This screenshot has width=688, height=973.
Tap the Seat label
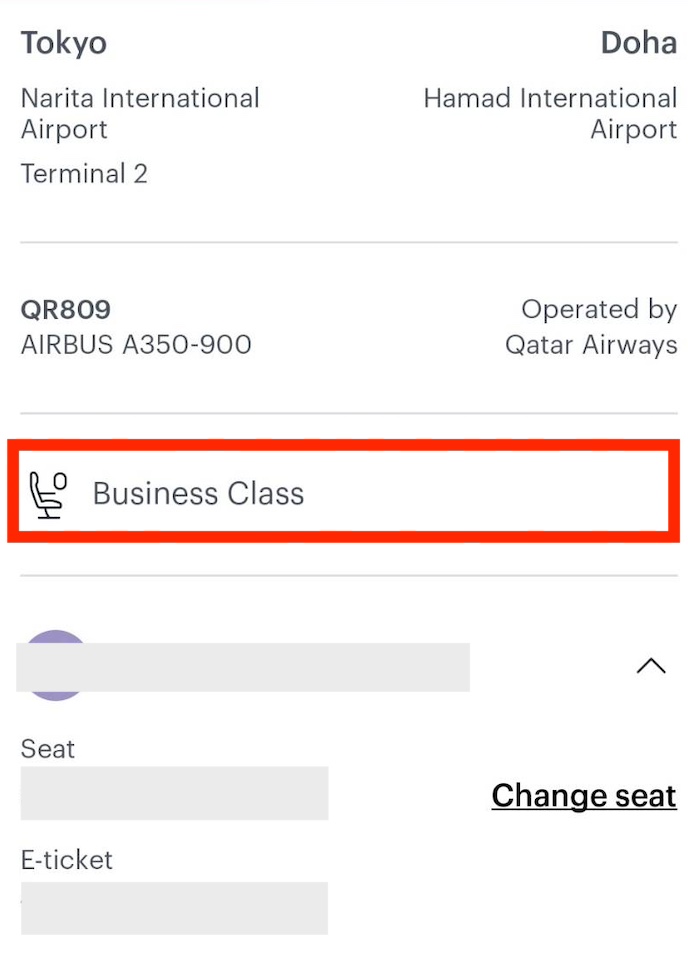tap(48, 749)
